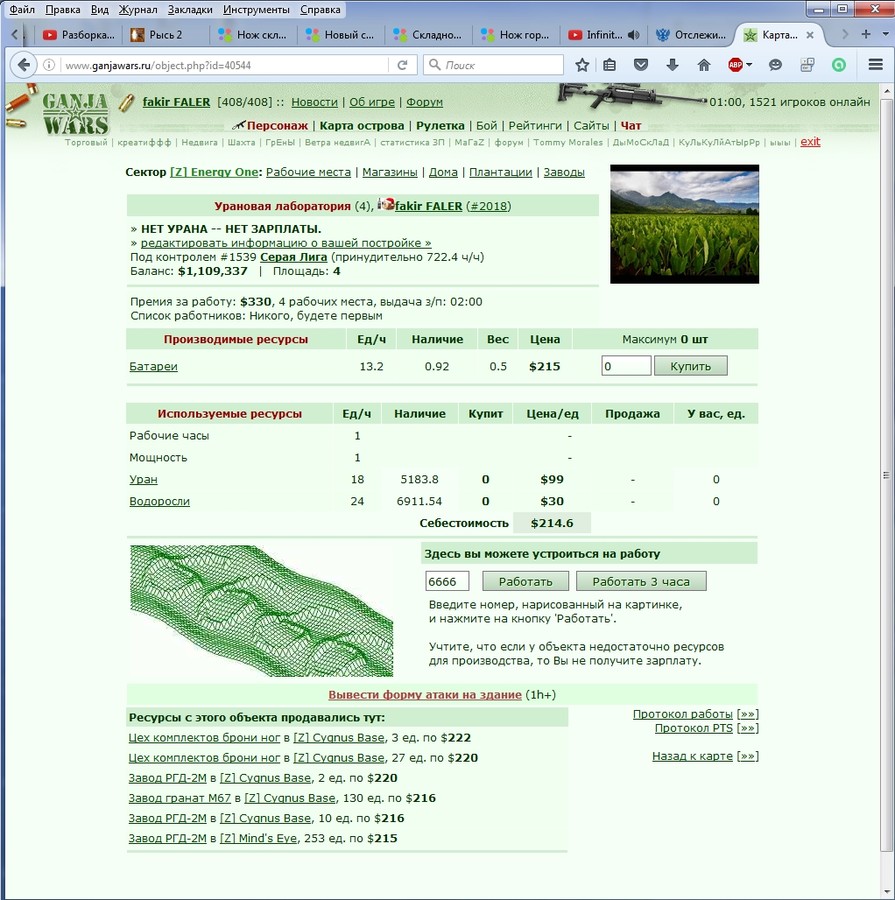Focus the Батареи purchase quantity field
Viewport: 895px width, 900px height.
[x=626, y=366]
